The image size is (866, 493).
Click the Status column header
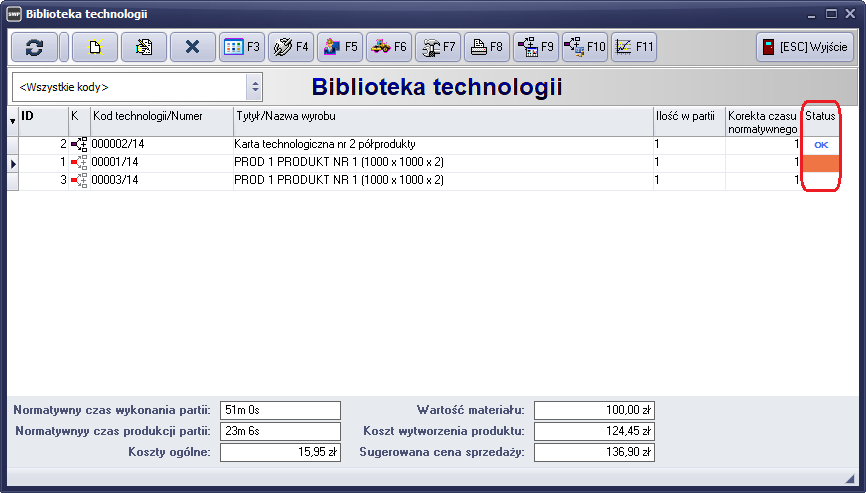click(820, 117)
